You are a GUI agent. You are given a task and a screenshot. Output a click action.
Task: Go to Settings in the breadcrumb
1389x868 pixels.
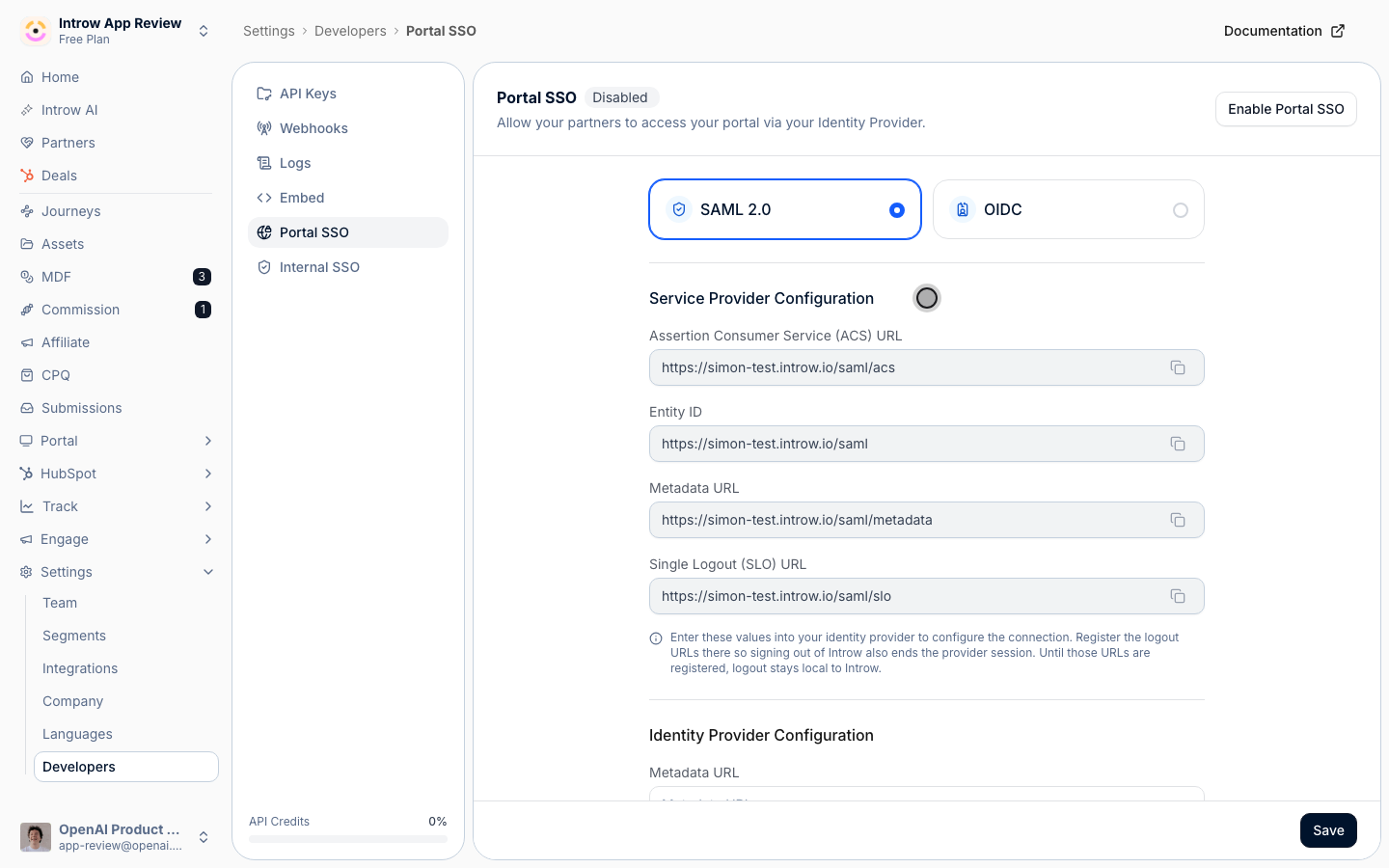pyautogui.click(x=269, y=31)
